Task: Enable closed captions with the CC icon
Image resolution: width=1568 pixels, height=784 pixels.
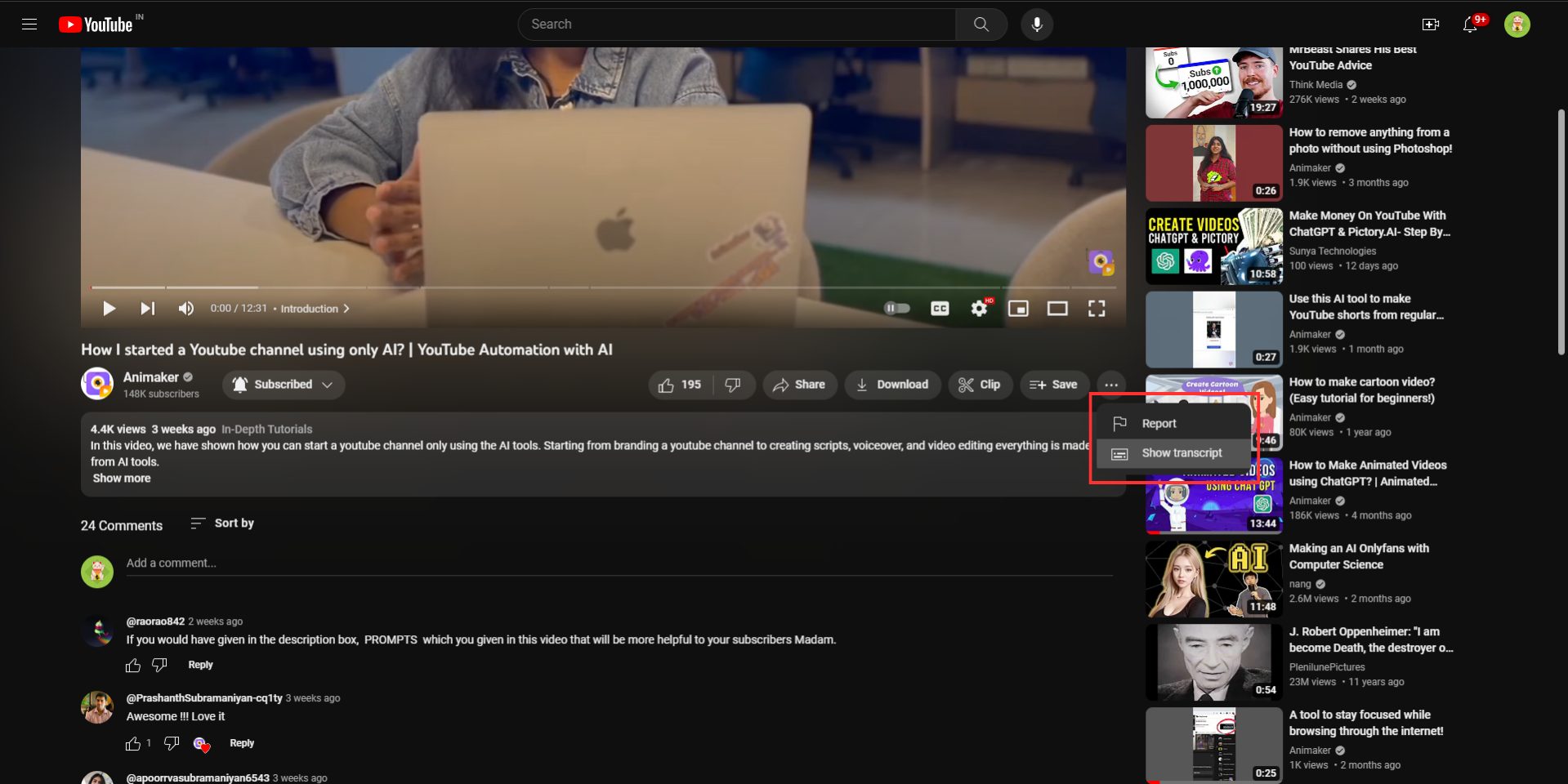Action: (940, 308)
